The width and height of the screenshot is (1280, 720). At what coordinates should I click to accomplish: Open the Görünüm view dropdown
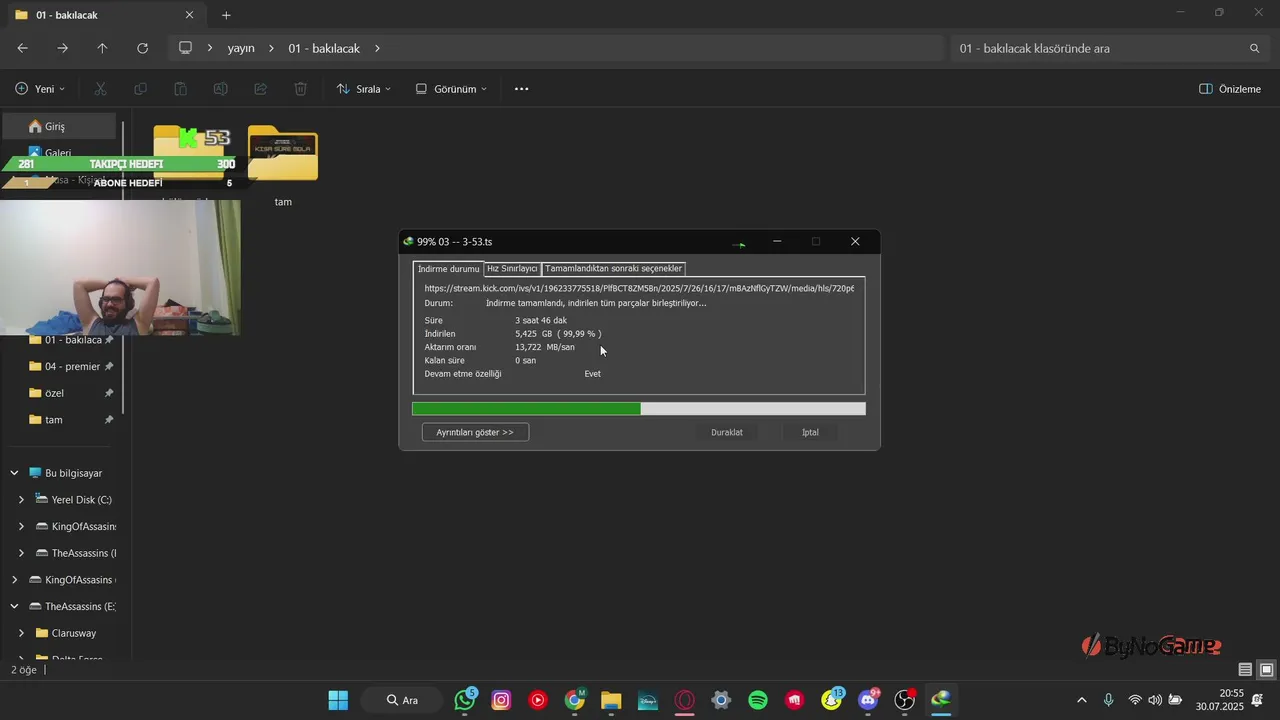[451, 89]
